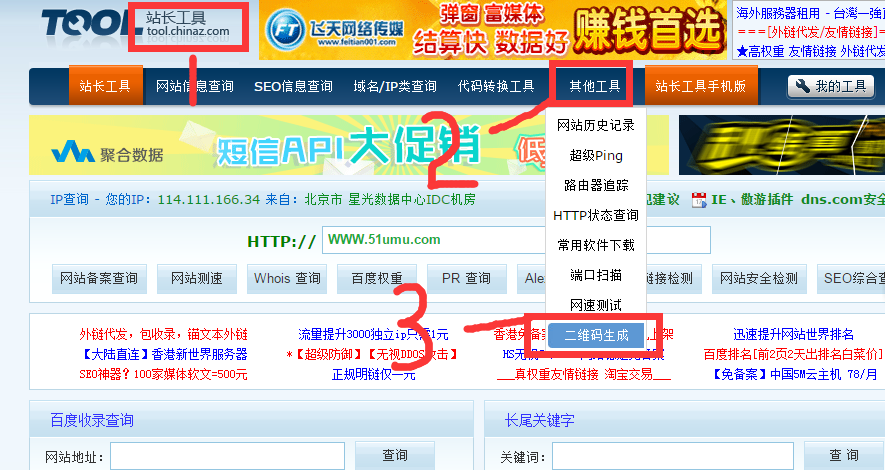Image resolution: width=885 pixels, height=470 pixels.
Task: Click the SEO综合 button
Action: 851,279
